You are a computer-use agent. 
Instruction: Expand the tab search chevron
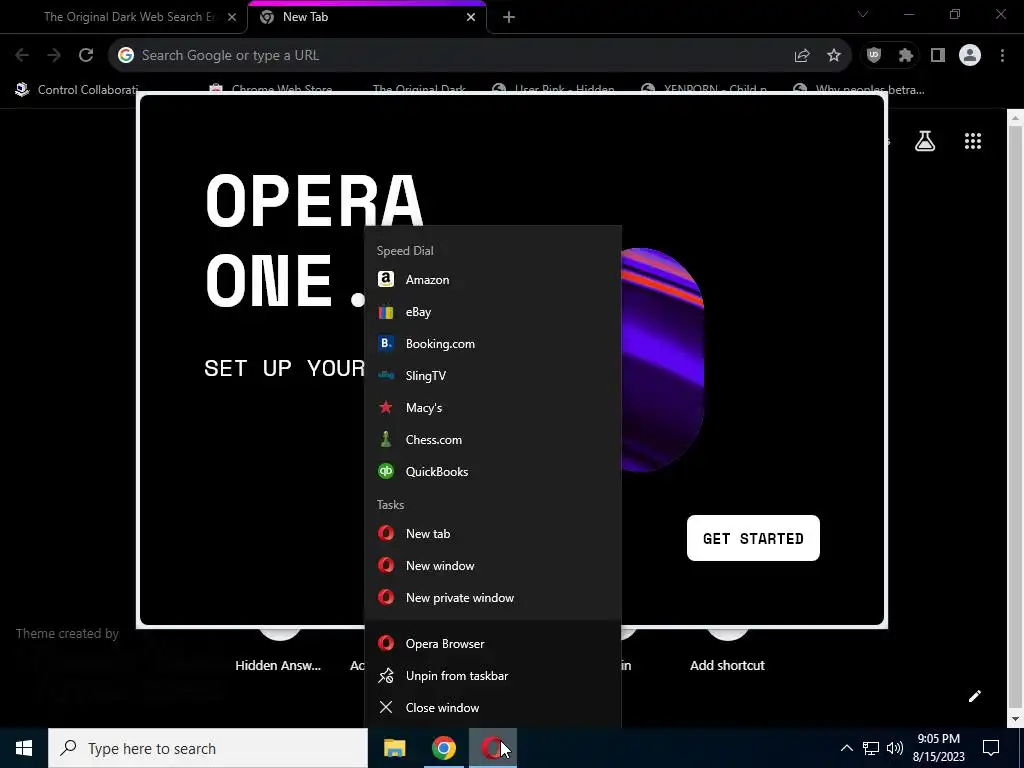tap(863, 14)
